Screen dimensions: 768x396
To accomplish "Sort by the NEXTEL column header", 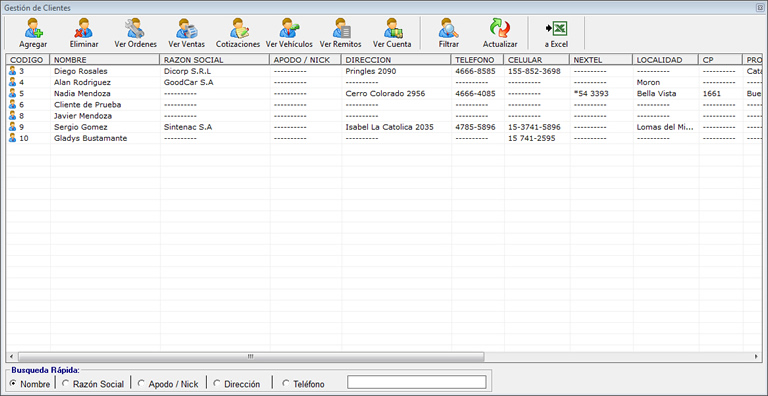I will pyautogui.click(x=601, y=60).
